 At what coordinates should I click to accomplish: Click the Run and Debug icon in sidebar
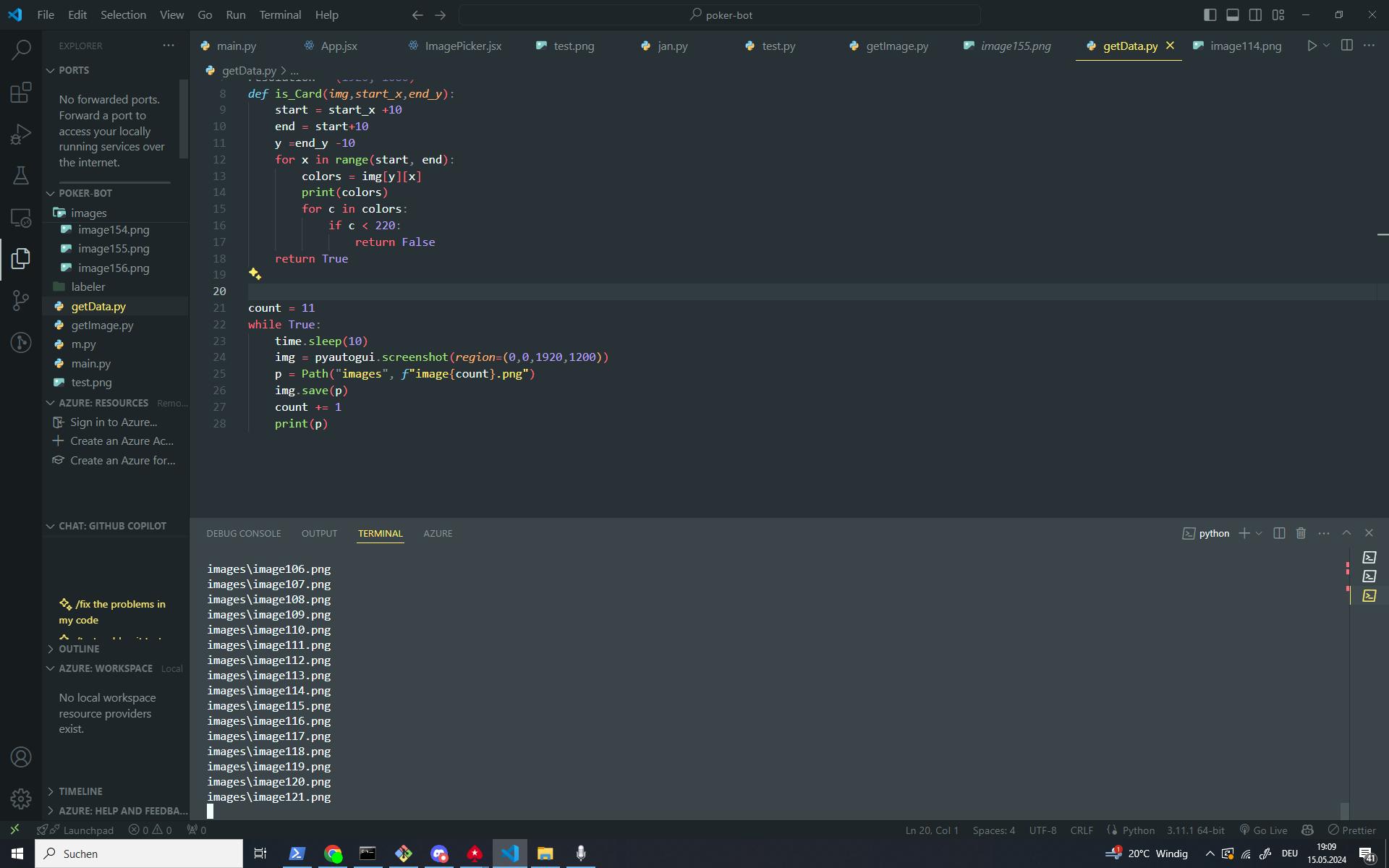(22, 134)
